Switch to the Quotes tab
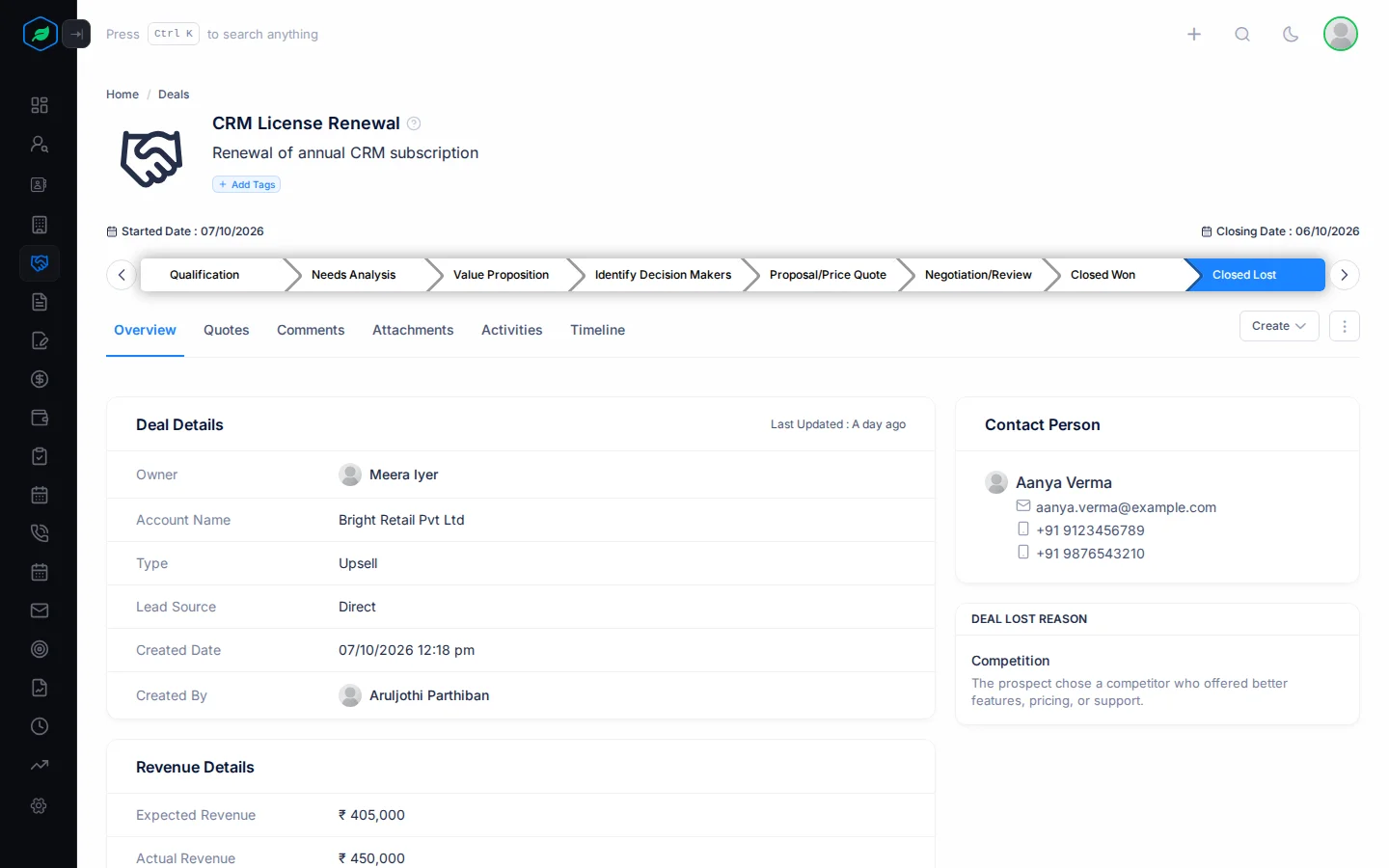 click(x=227, y=330)
